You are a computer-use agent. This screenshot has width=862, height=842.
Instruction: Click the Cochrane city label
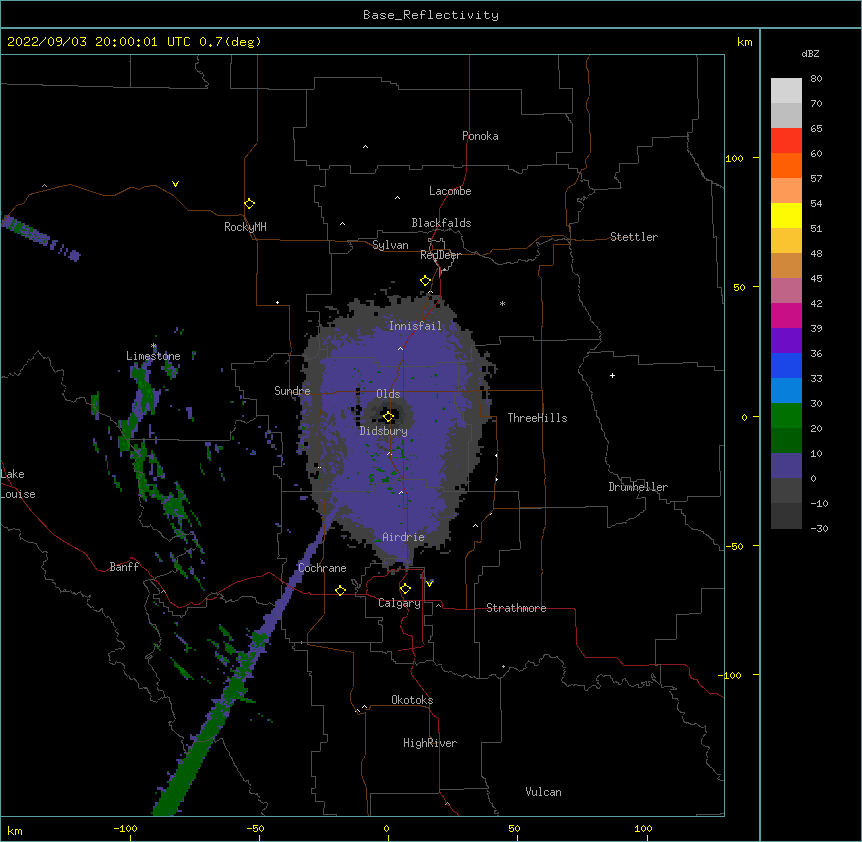322,568
